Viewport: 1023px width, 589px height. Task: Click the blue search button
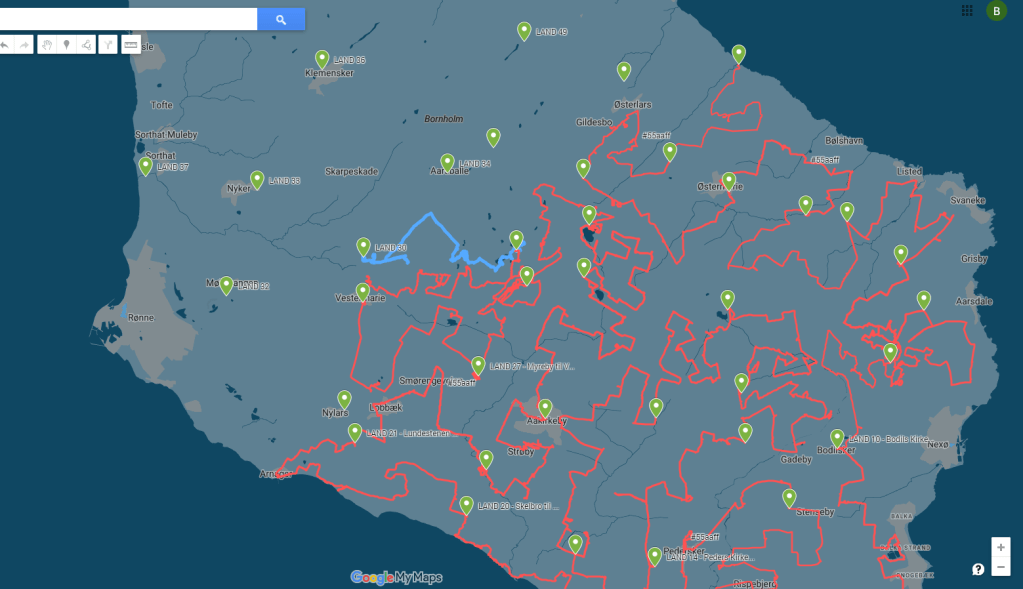click(281, 19)
